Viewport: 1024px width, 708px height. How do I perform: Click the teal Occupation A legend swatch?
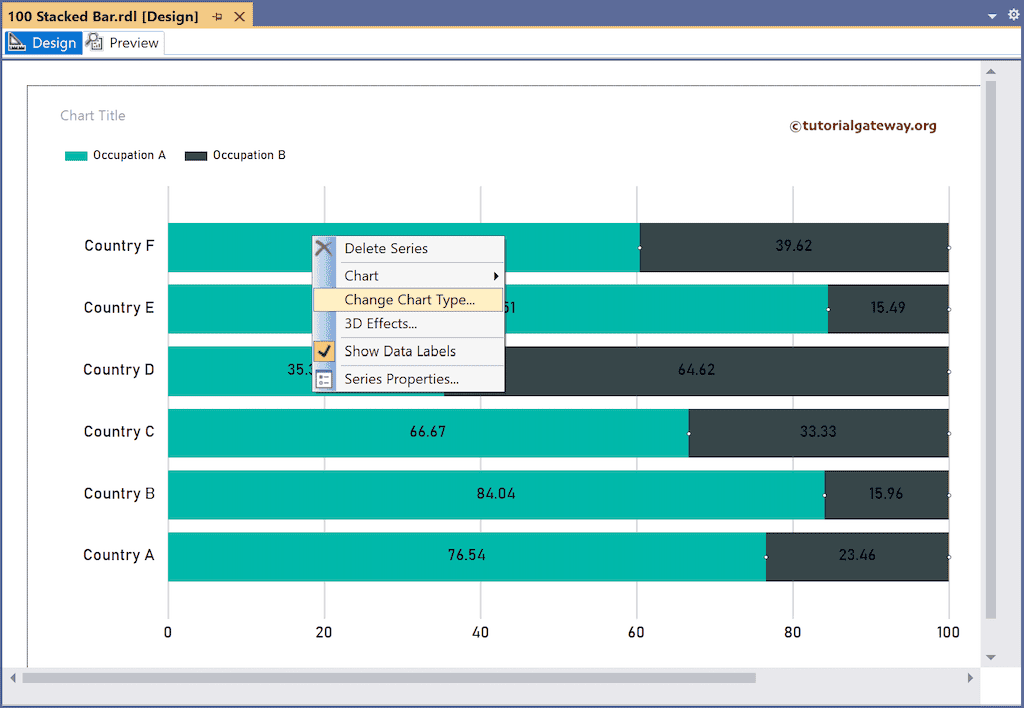point(76,156)
